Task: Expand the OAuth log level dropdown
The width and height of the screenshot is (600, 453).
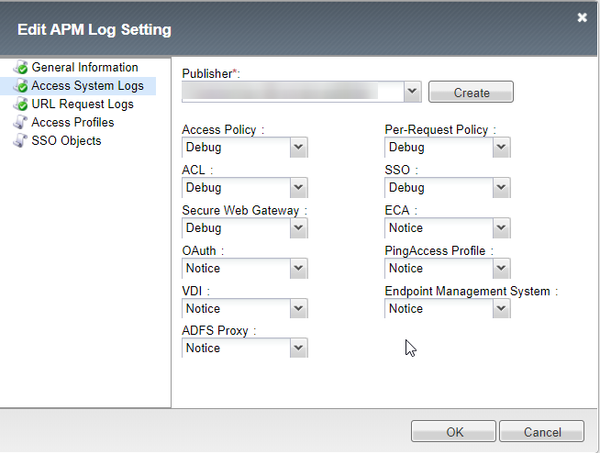Action: [x=298, y=268]
